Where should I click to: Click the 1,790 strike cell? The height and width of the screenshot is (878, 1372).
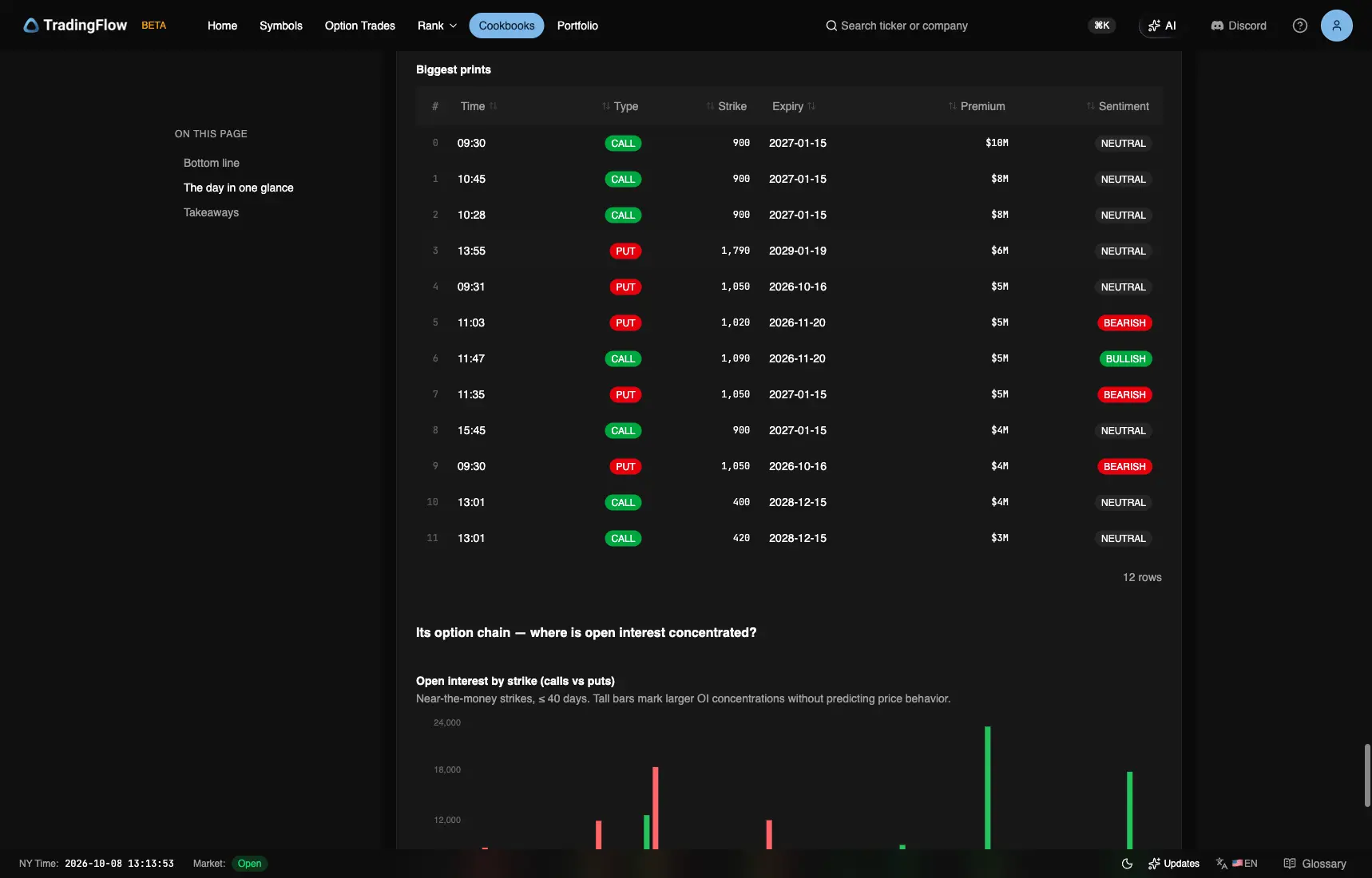click(736, 251)
